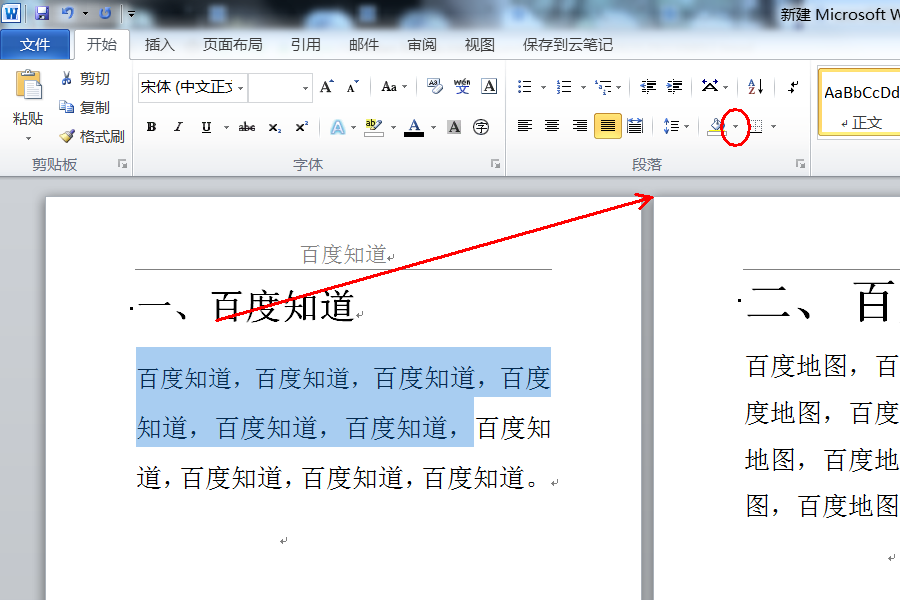Switch to Home (开始) tab
Viewport: 900px width, 600px height.
pos(102,44)
